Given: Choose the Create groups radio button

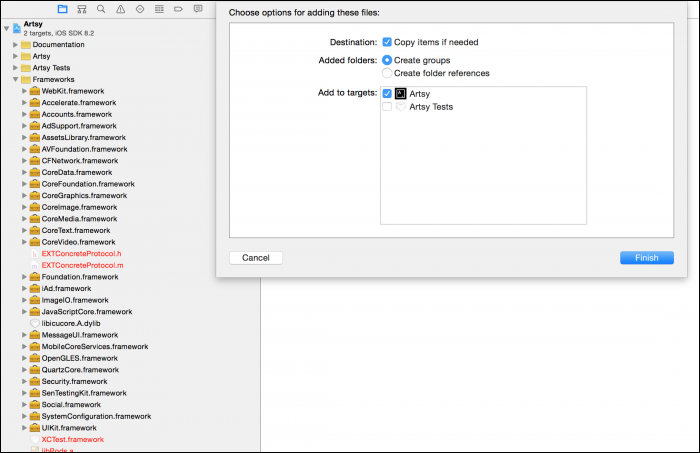Looking at the screenshot, I should point(387,60).
